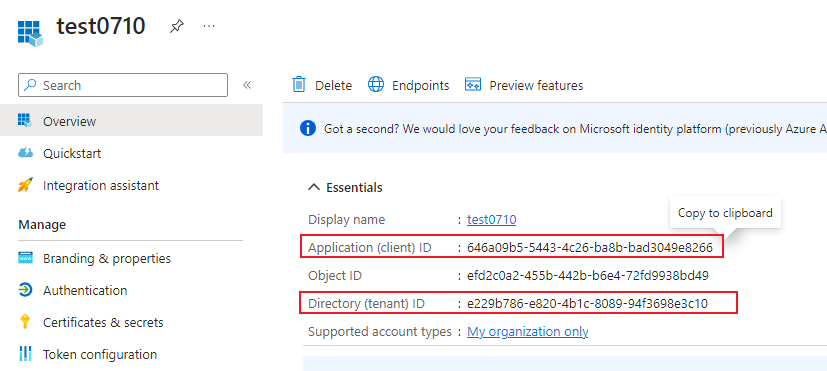Click the Delete trash can icon

pyautogui.click(x=299, y=84)
